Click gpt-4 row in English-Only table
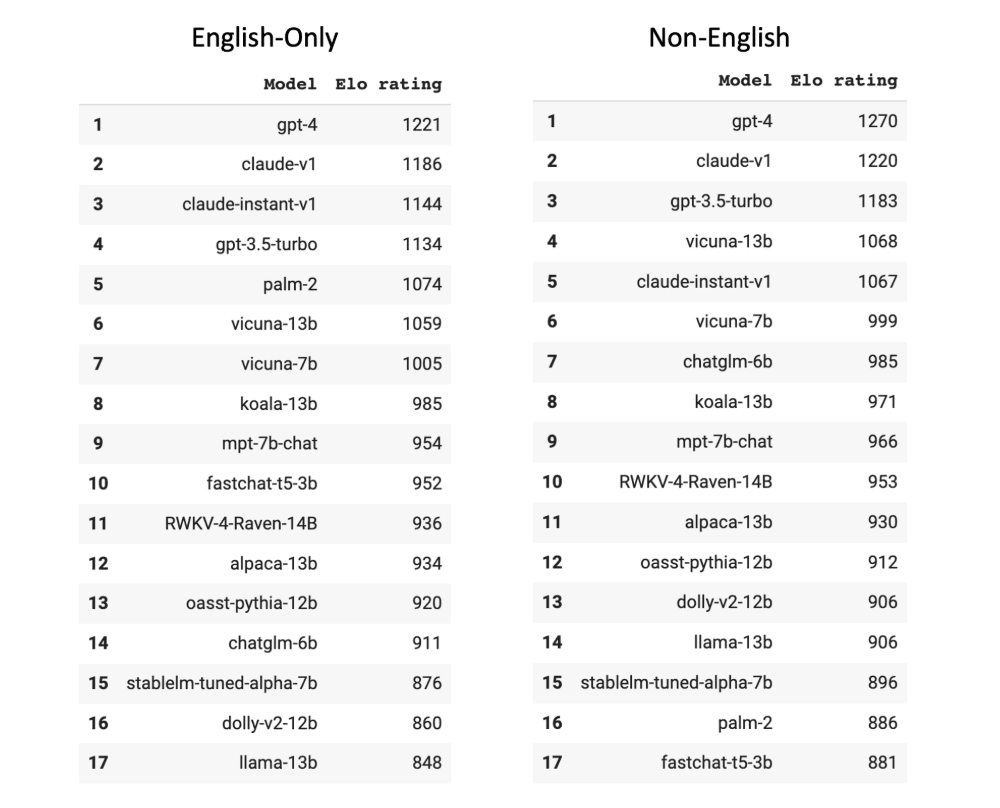 [265, 124]
